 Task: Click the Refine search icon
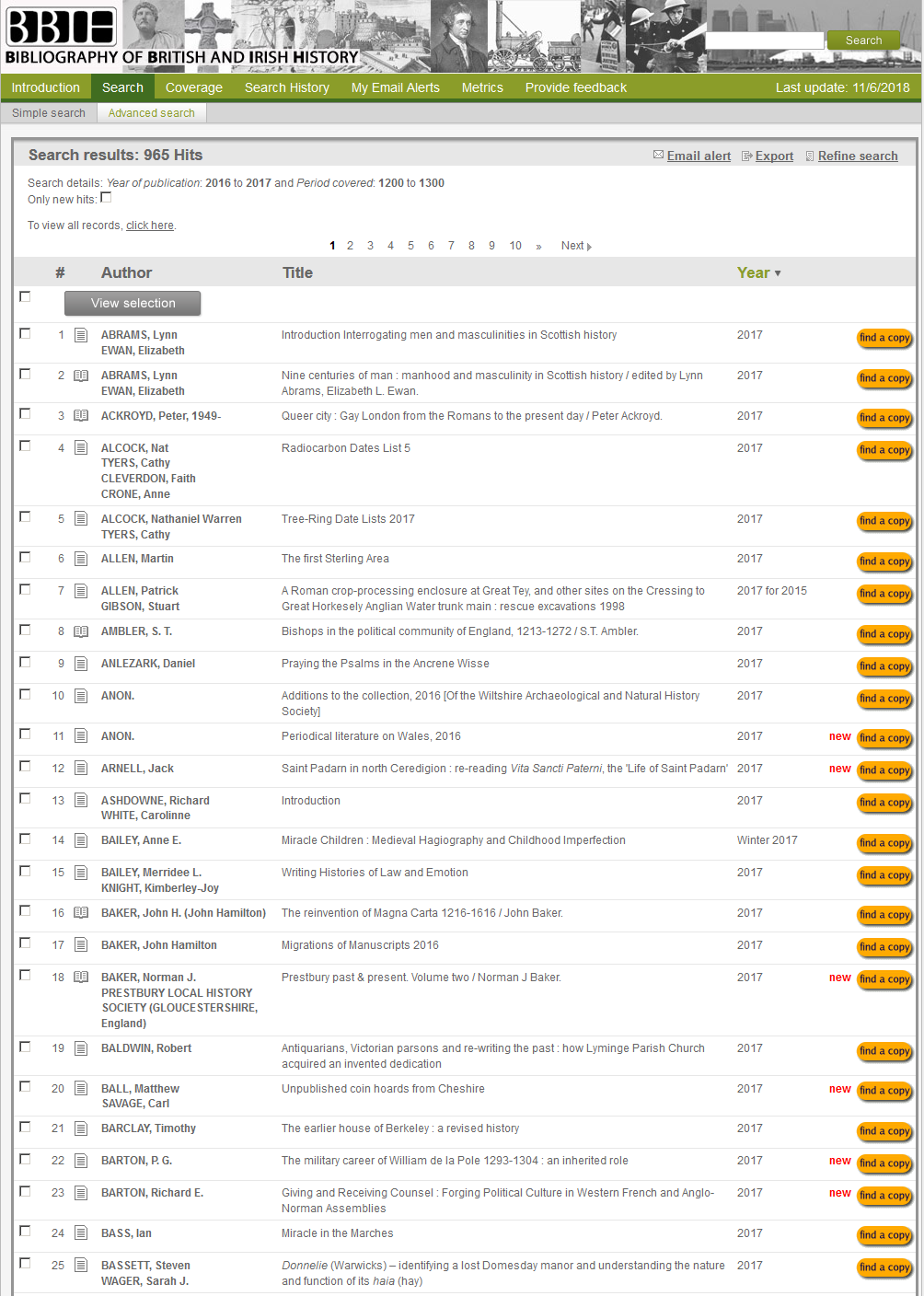coord(810,156)
